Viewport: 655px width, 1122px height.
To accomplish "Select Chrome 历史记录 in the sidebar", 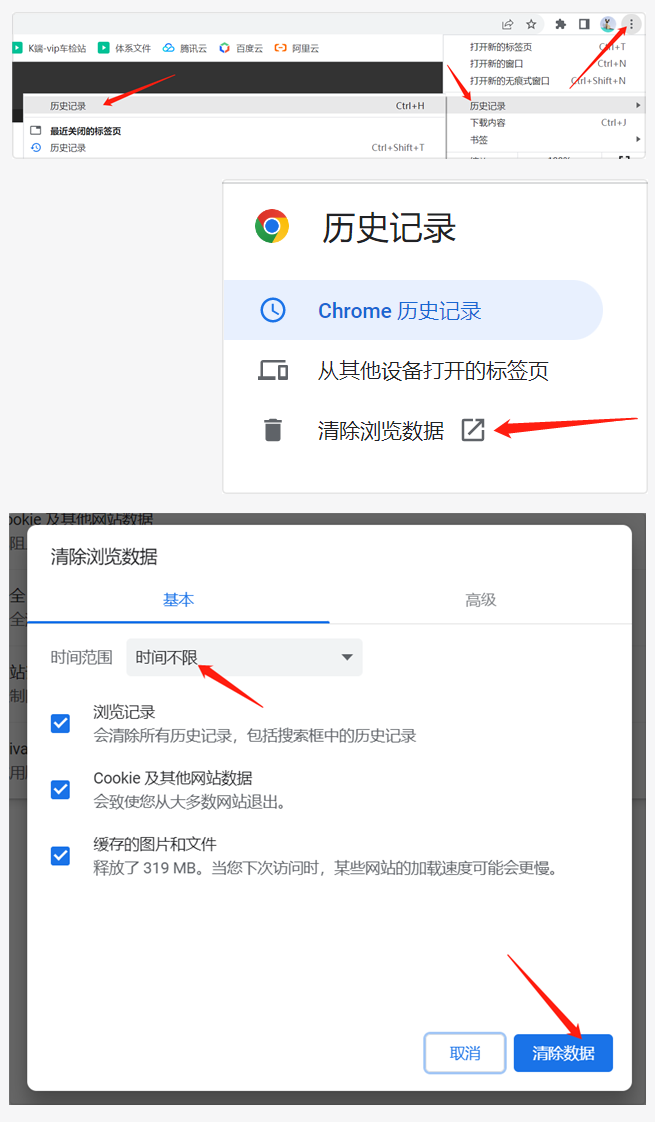I will point(413,310).
